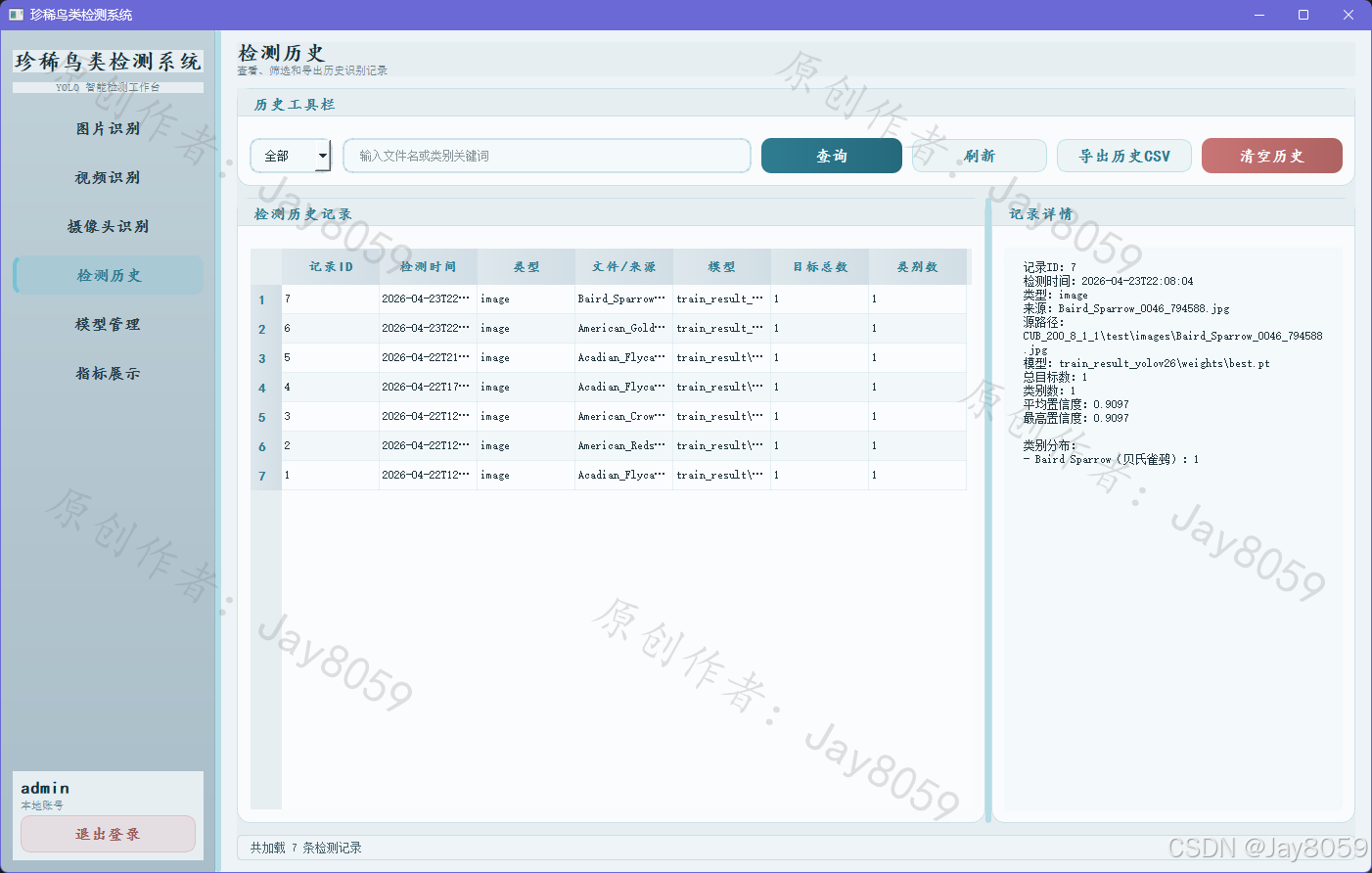Focus the file name keyword search field

547,156
